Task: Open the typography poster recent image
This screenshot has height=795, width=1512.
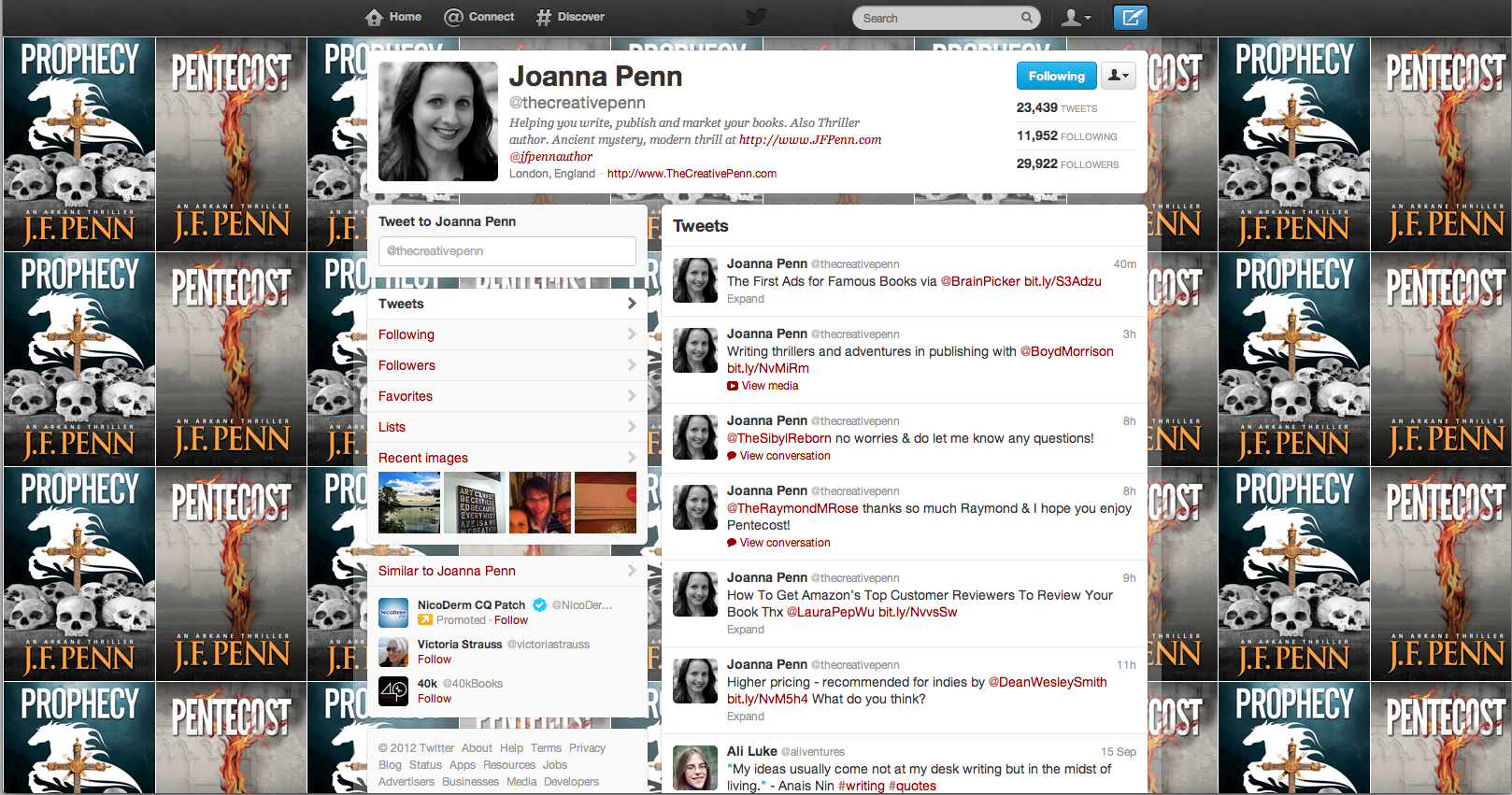Action: [475, 503]
